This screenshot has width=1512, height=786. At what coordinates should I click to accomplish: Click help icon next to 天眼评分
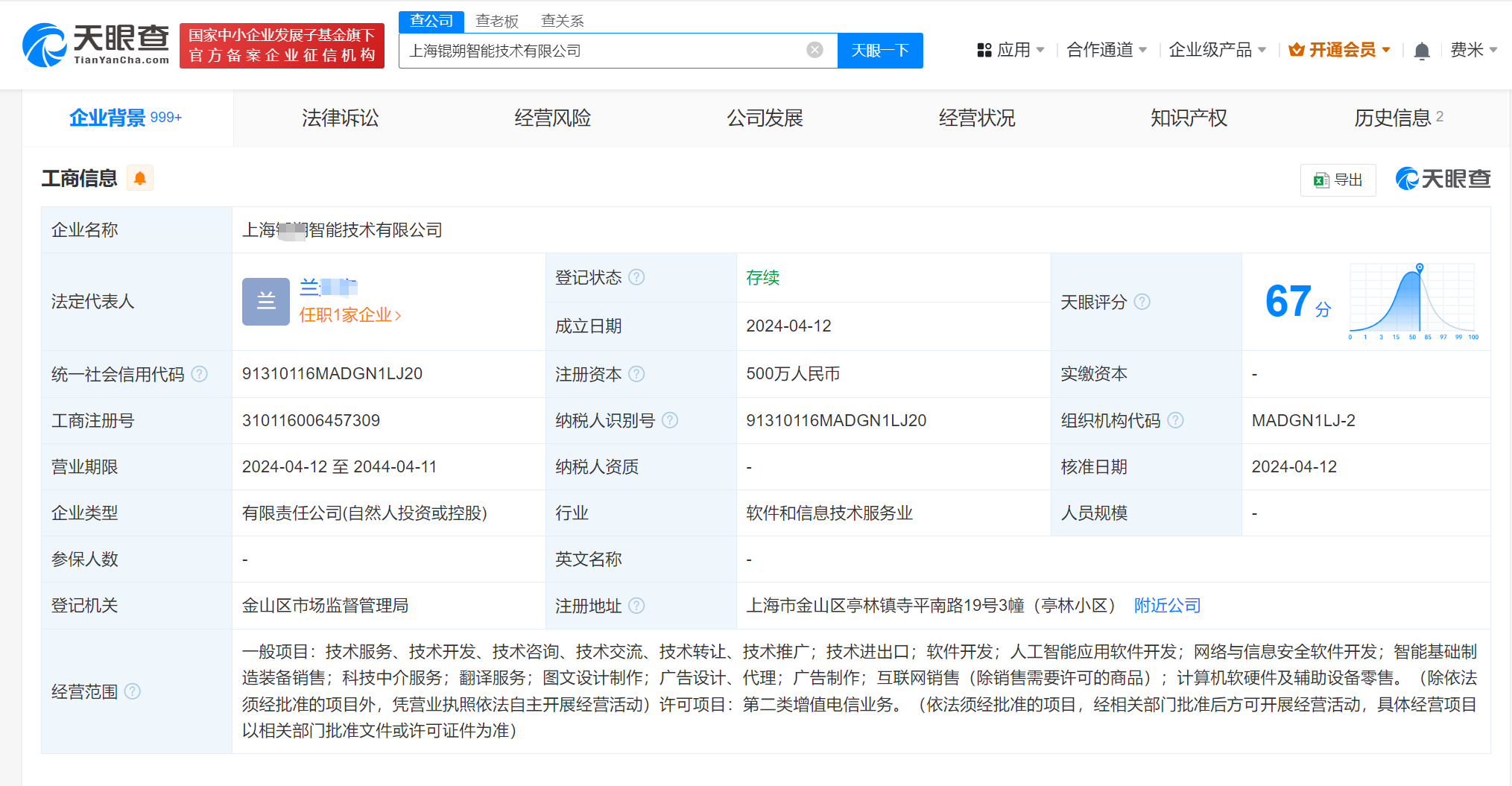point(1142,302)
